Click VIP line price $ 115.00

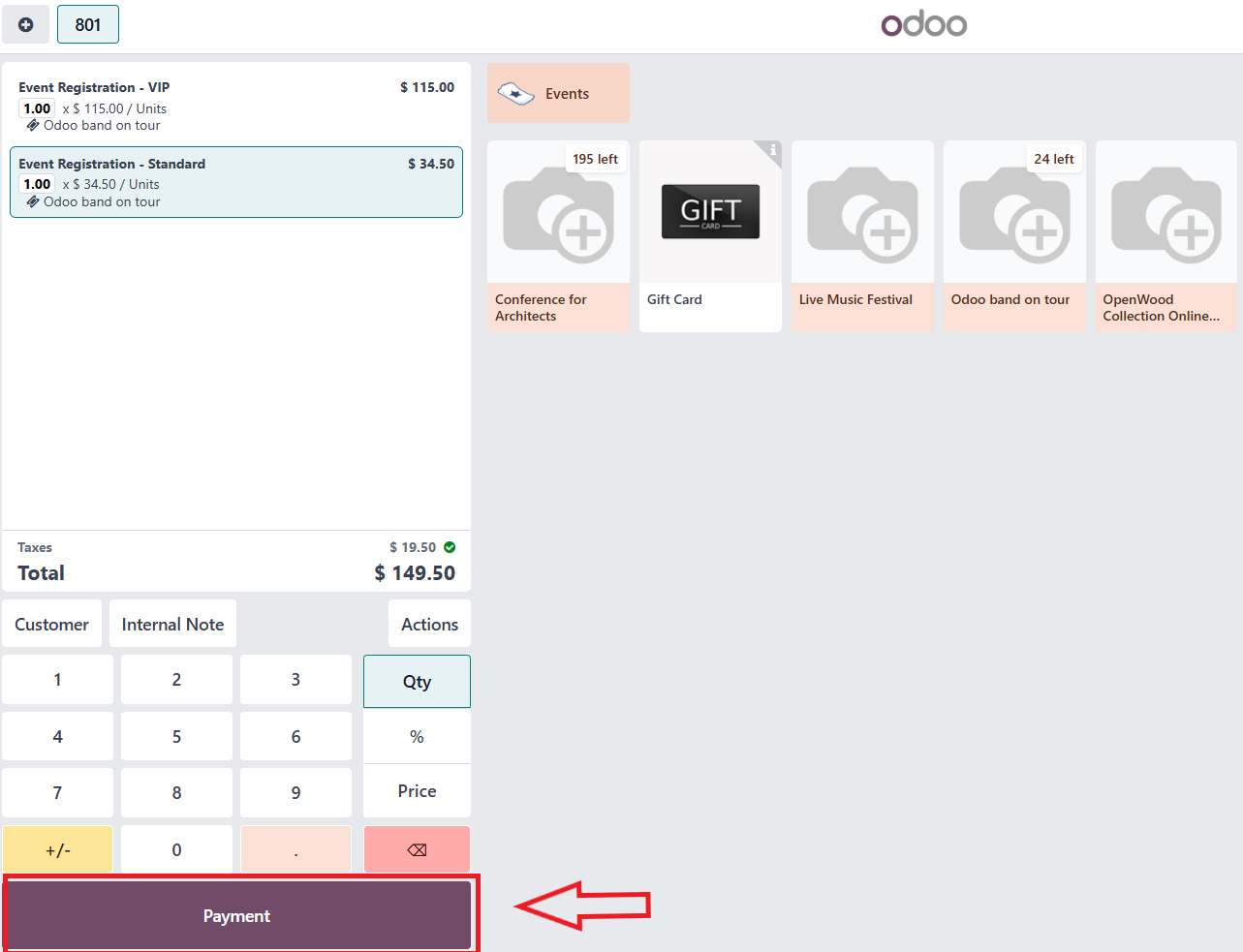point(427,87)
